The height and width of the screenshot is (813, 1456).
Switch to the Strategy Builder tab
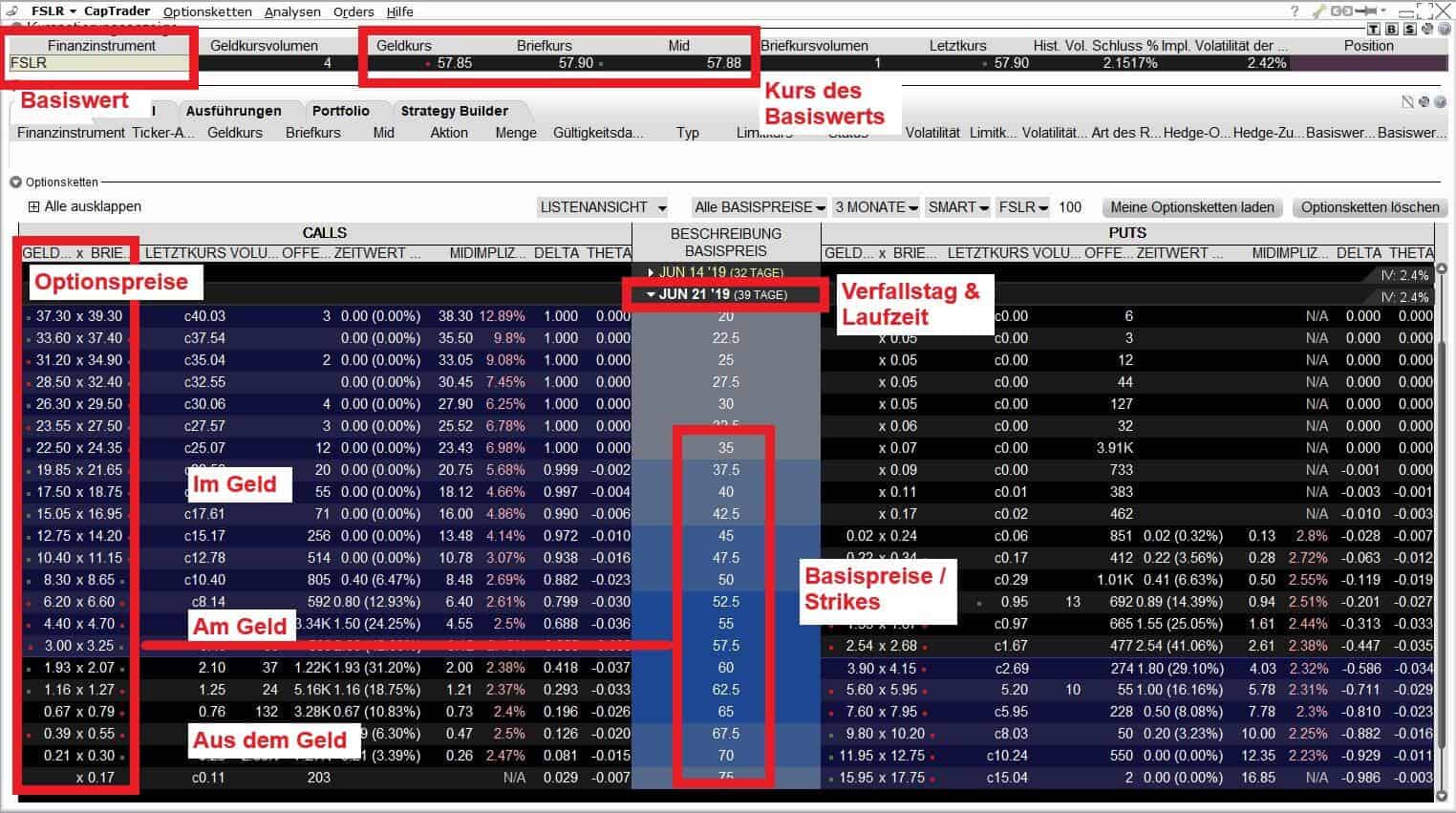pyautogui.click(x=454, y=111)
